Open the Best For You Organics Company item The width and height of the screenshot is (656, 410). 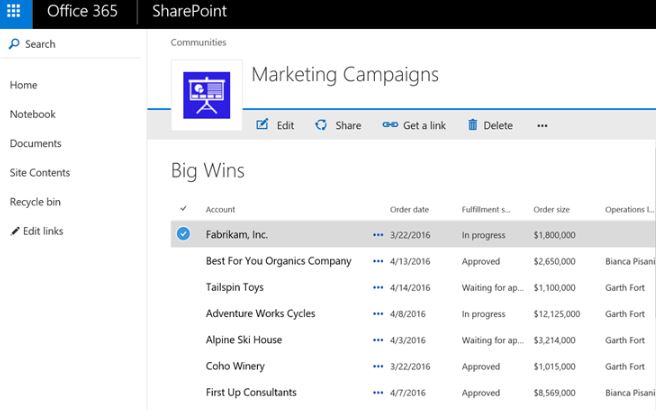point(279,261)
